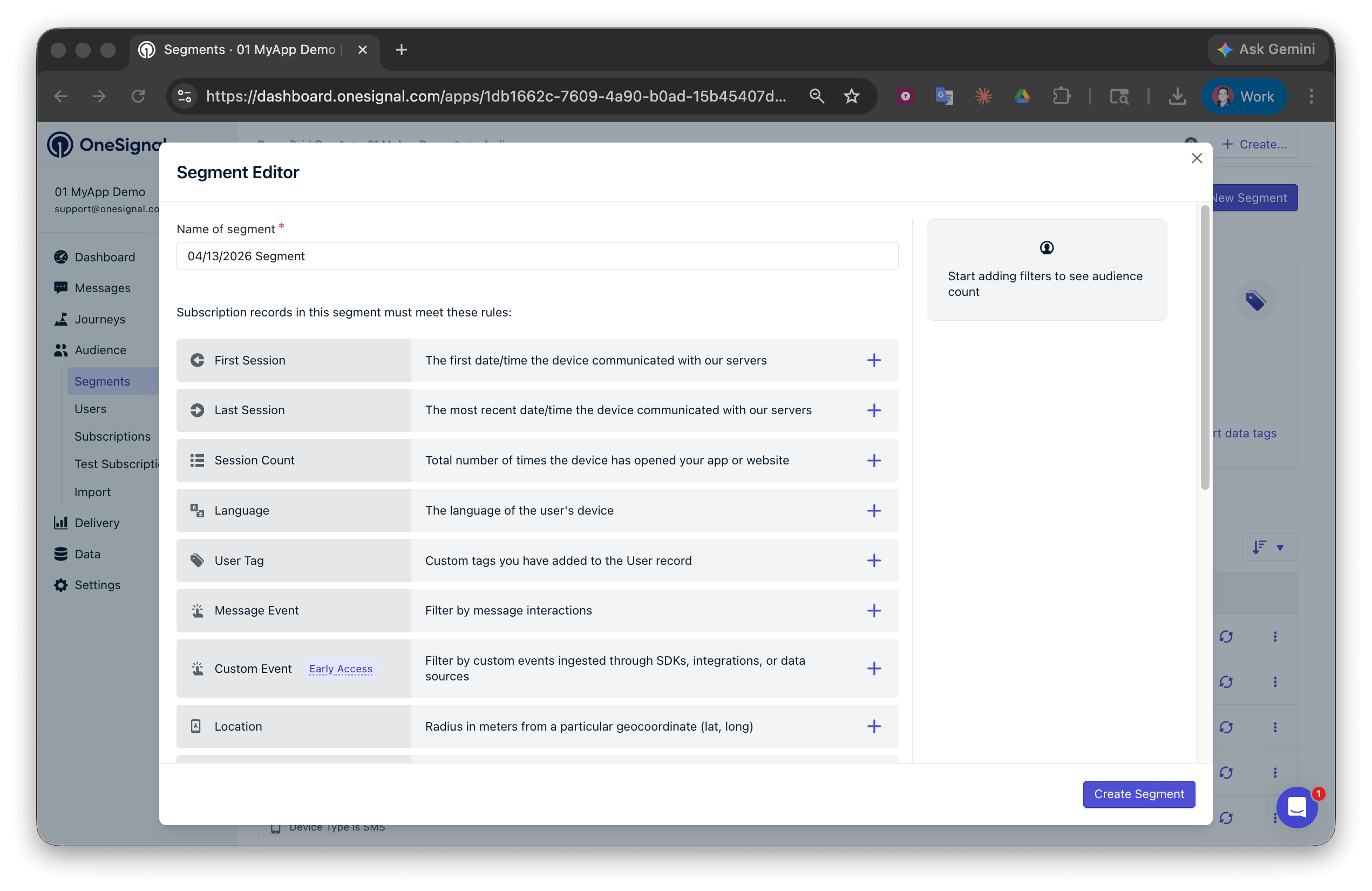The image size is (1372, 891).
Task: Add the First Session filter with its plus icon
Action: click(x=874, y=360)
